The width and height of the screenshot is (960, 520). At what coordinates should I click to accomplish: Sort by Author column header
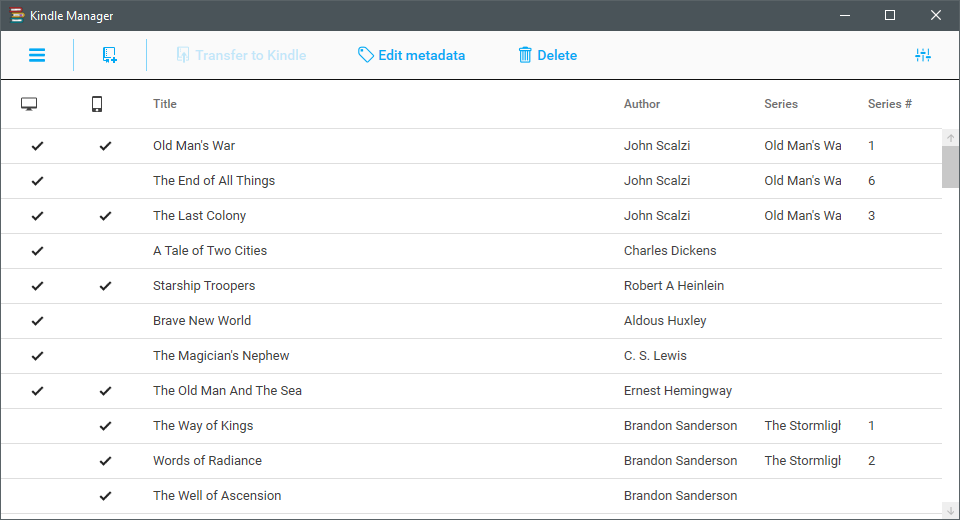point(642,104)
